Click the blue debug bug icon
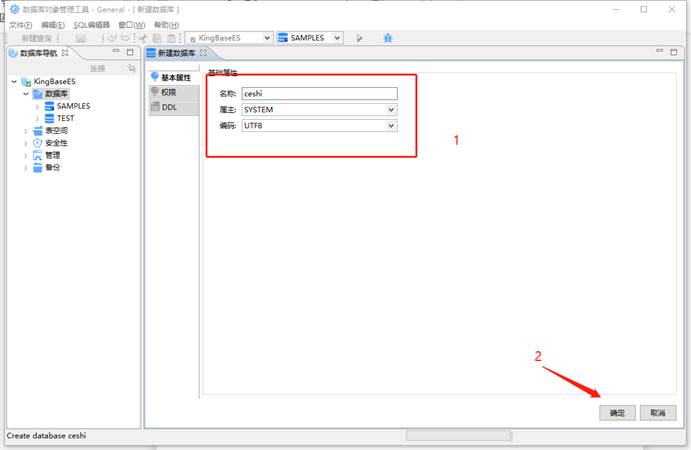 [x=387, y=38]
